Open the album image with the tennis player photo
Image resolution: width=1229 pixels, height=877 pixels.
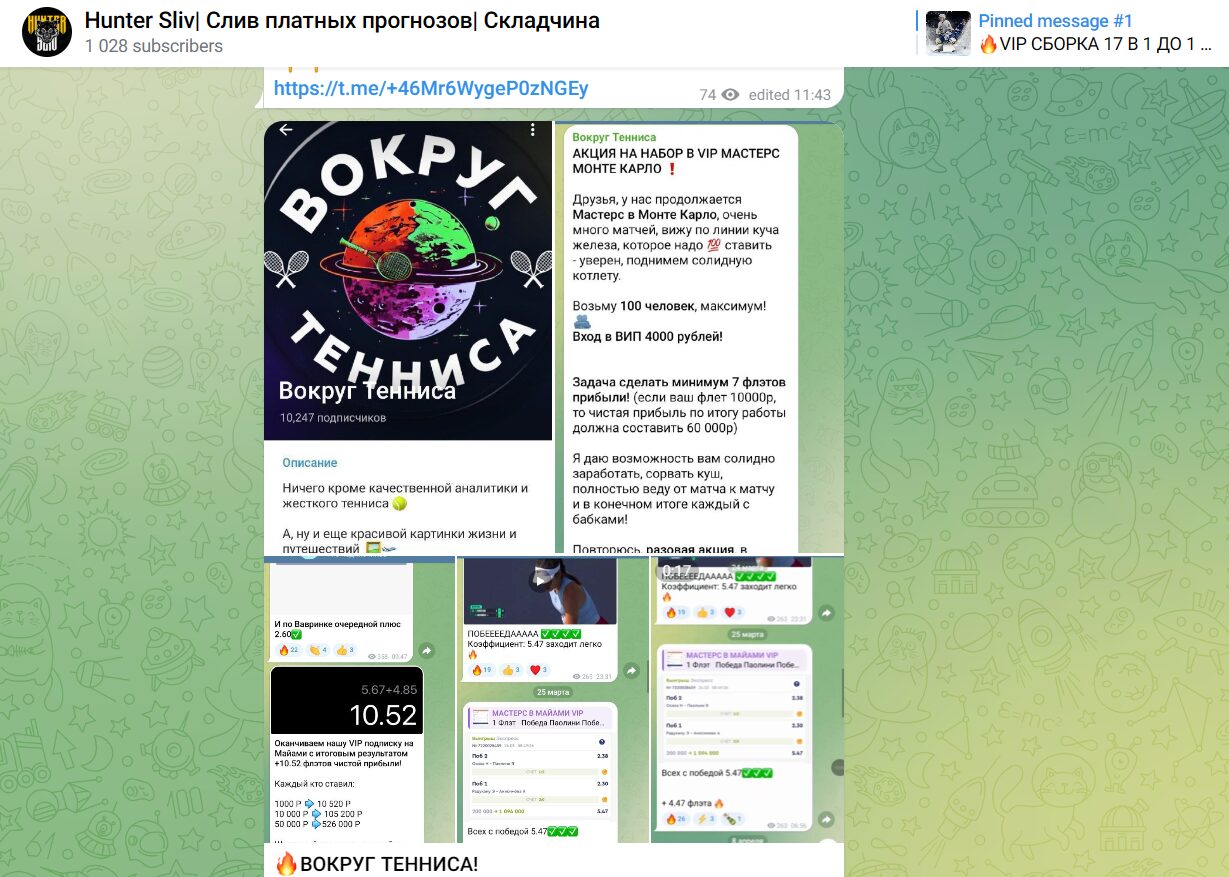pyautogui.click(x=553, y=700)
